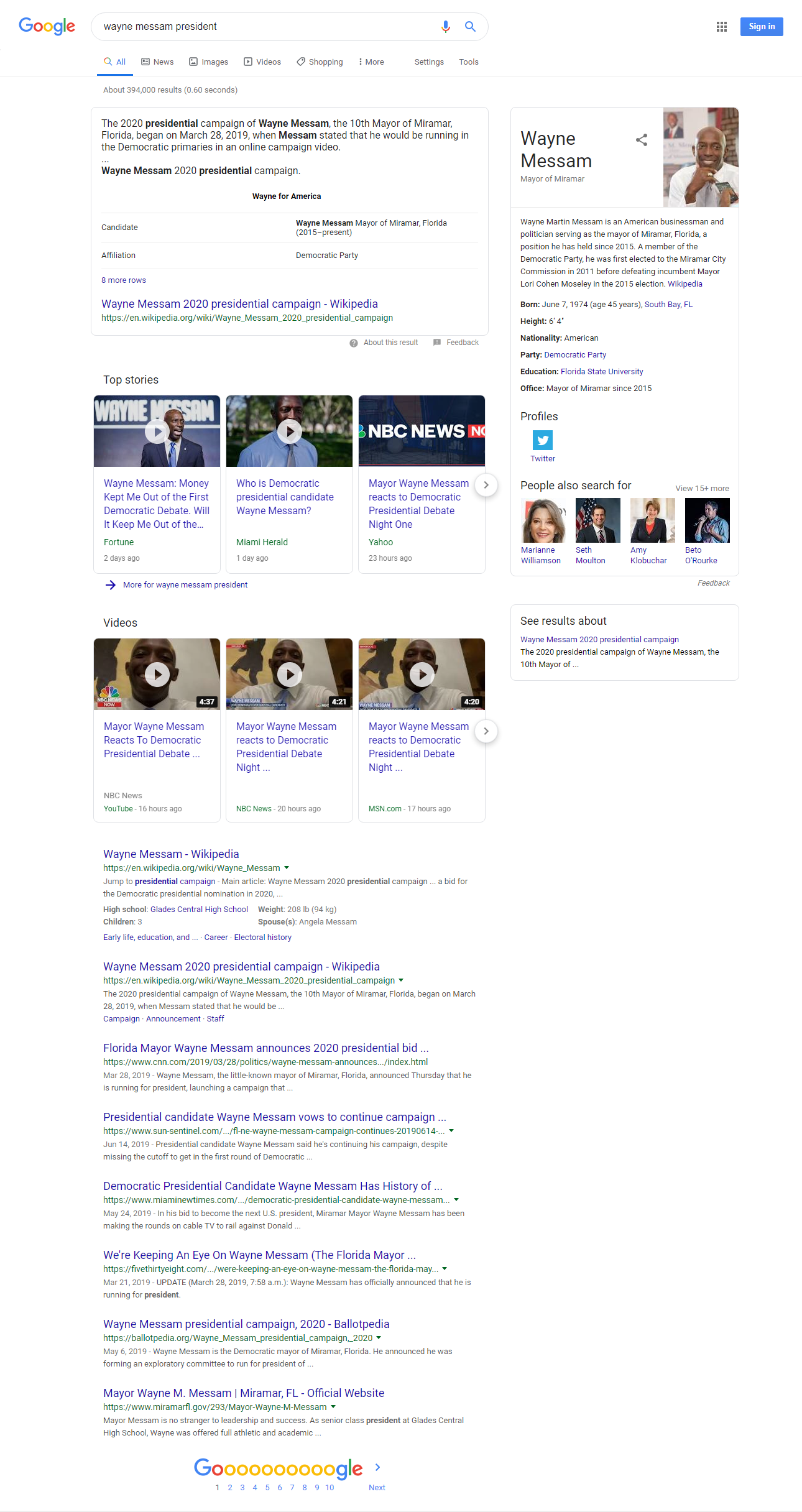802x1512 pixels.
Task: Play the 4:37 YouTube NBC News video
Action: click(x=157, y=674)
